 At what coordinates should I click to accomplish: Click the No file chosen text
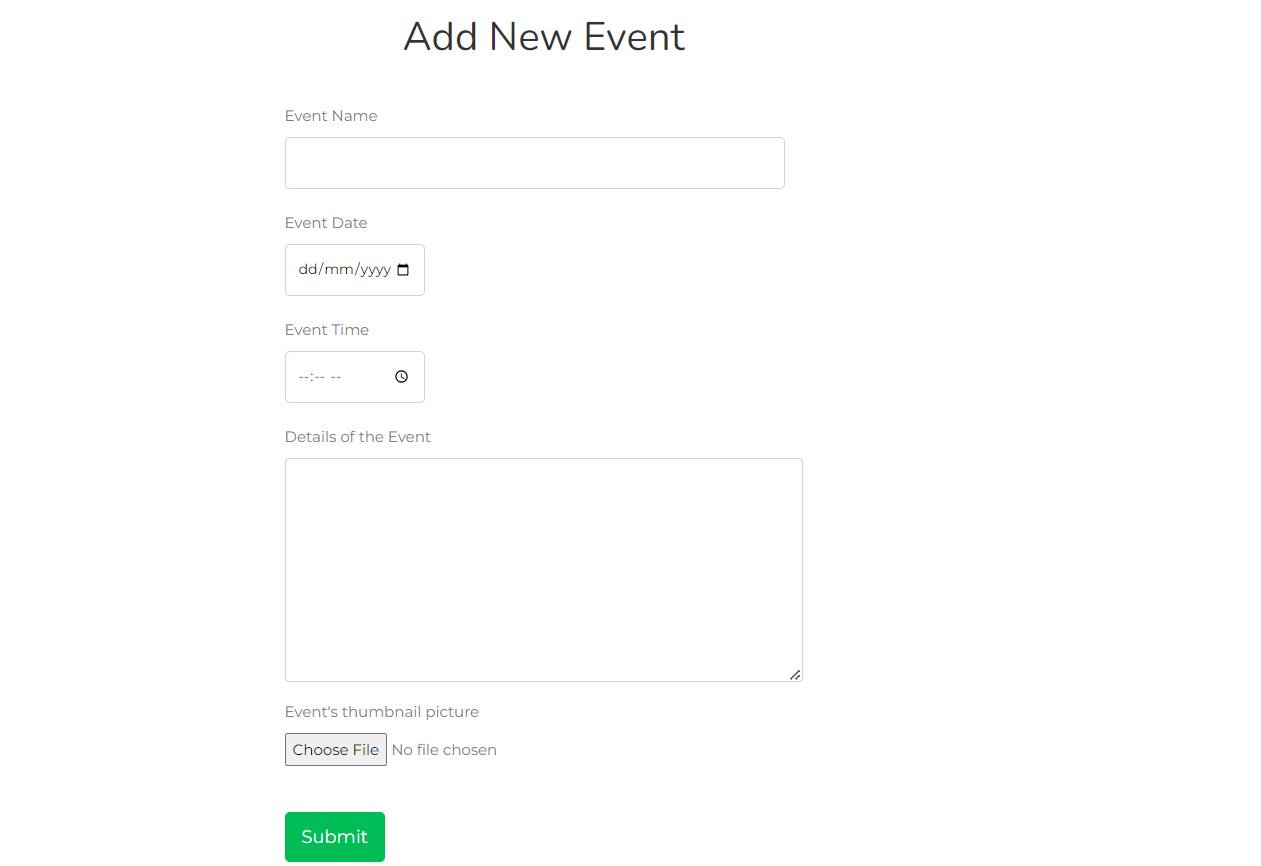(x=444, y=749)
